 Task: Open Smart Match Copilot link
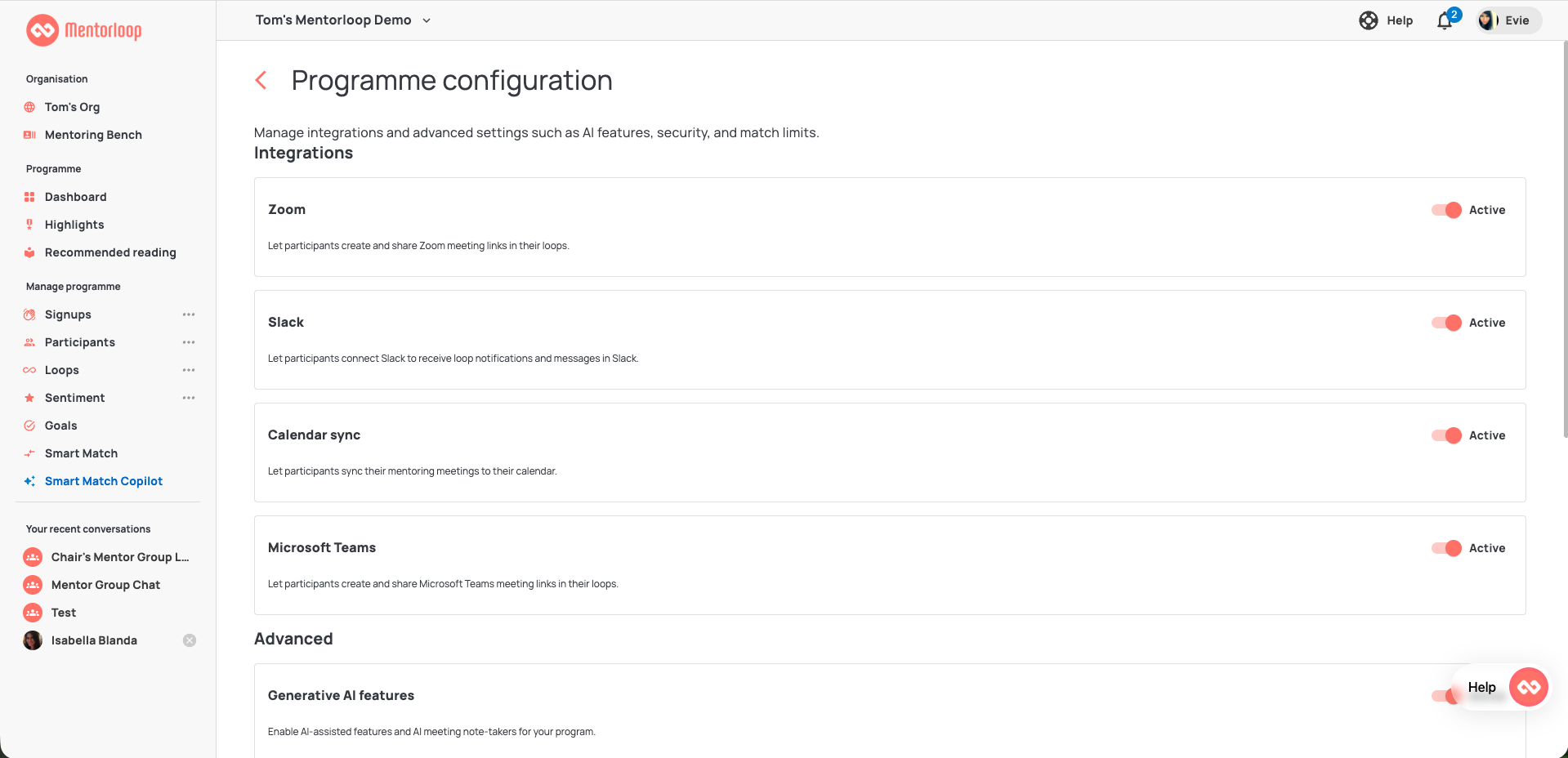pos(104,481)
